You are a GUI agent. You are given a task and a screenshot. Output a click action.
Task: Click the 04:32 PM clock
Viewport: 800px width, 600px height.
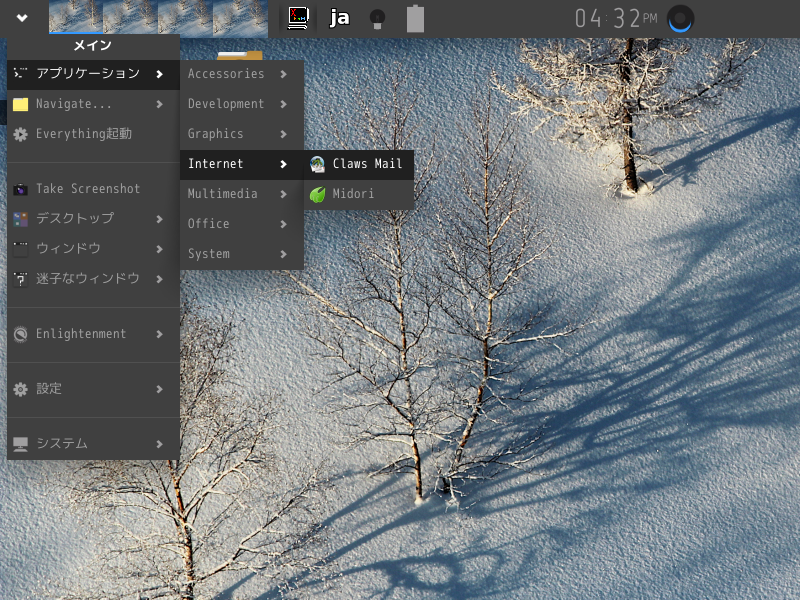pos(616,19)
